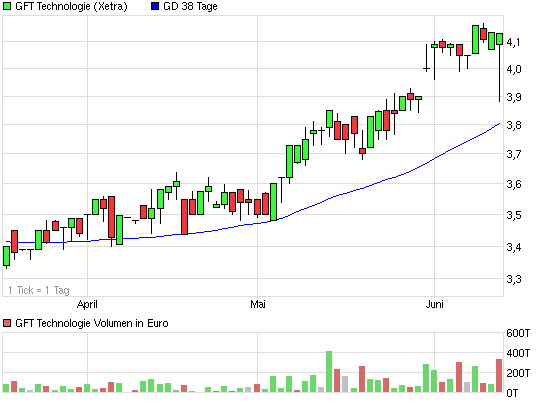
Task: Click the 'Juni' axis label
Action: [434, 304]
